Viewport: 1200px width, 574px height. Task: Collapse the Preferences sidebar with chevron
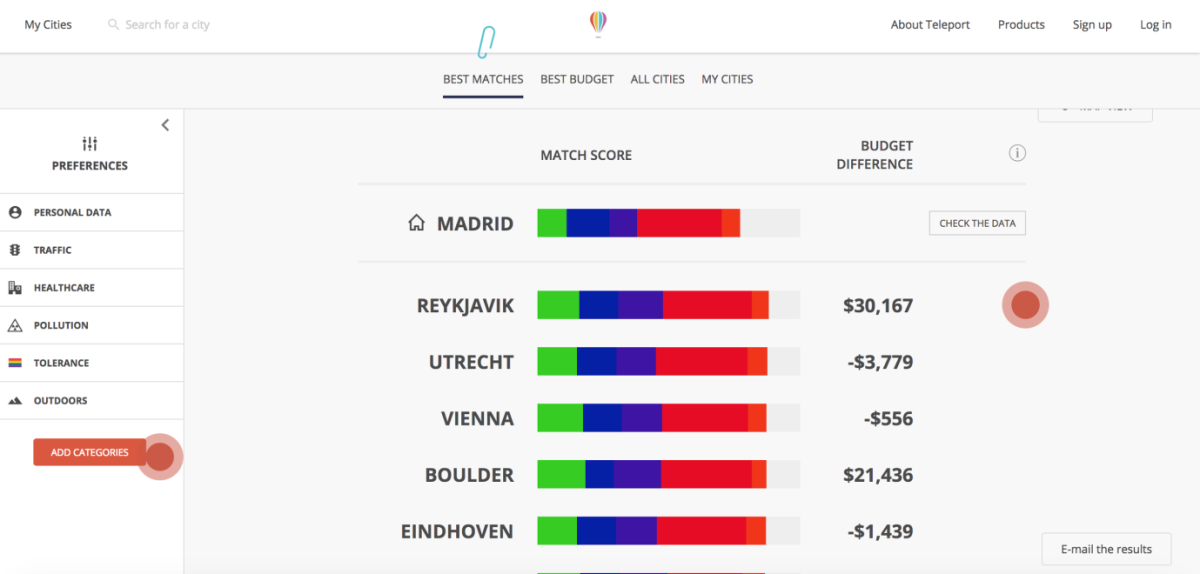point(165,125)
